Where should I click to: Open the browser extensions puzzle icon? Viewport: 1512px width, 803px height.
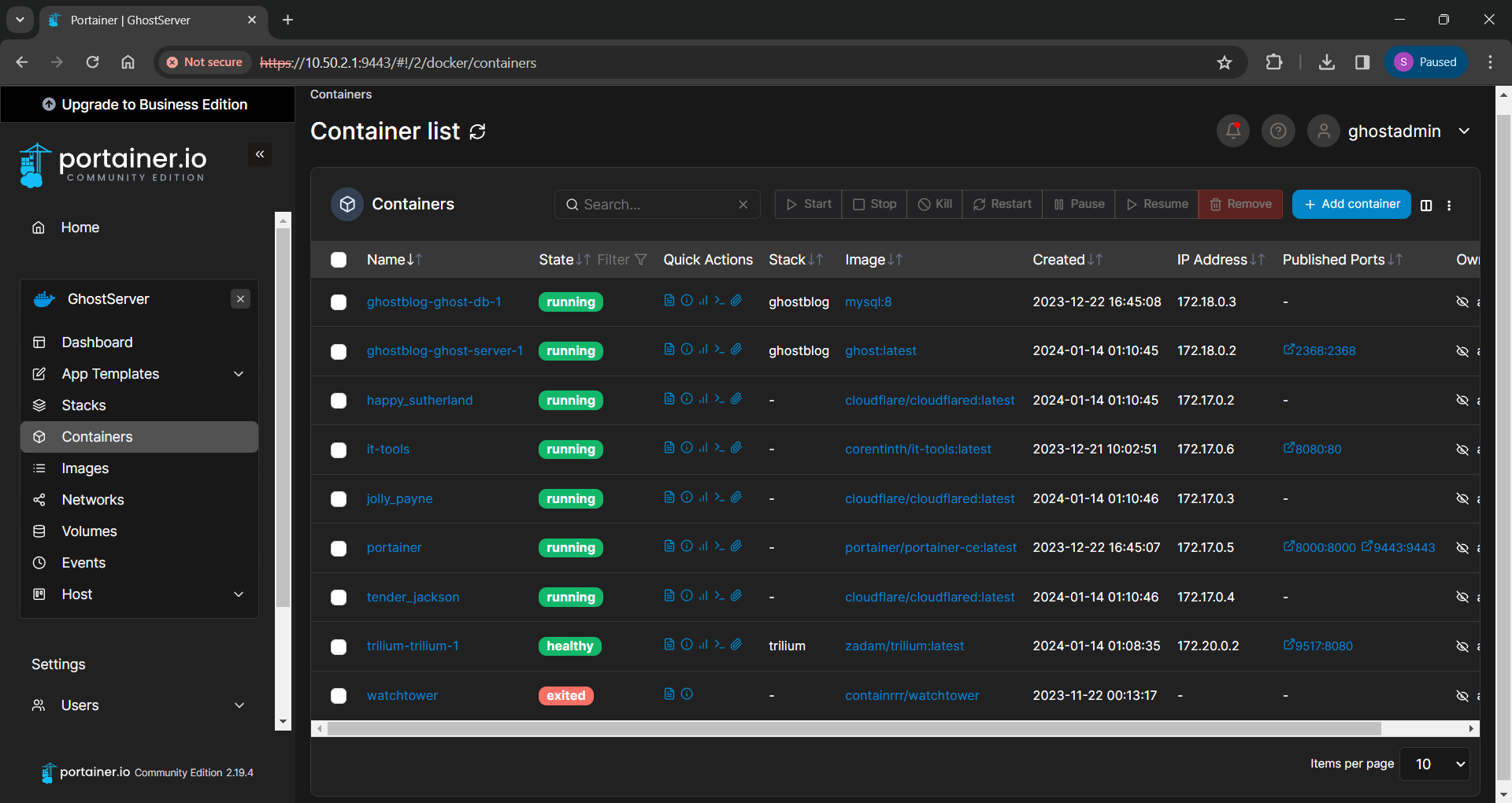coord(1273,62)
